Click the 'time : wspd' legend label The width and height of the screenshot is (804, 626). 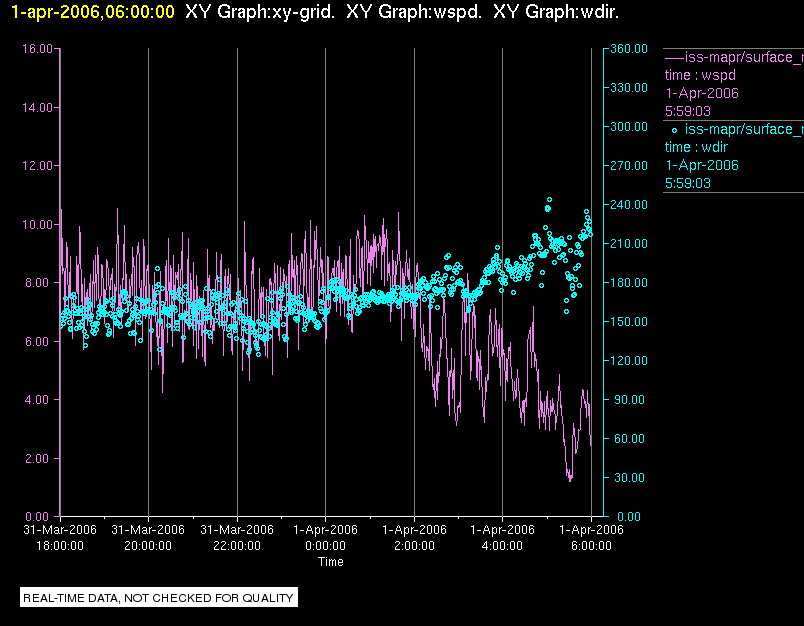700,75
